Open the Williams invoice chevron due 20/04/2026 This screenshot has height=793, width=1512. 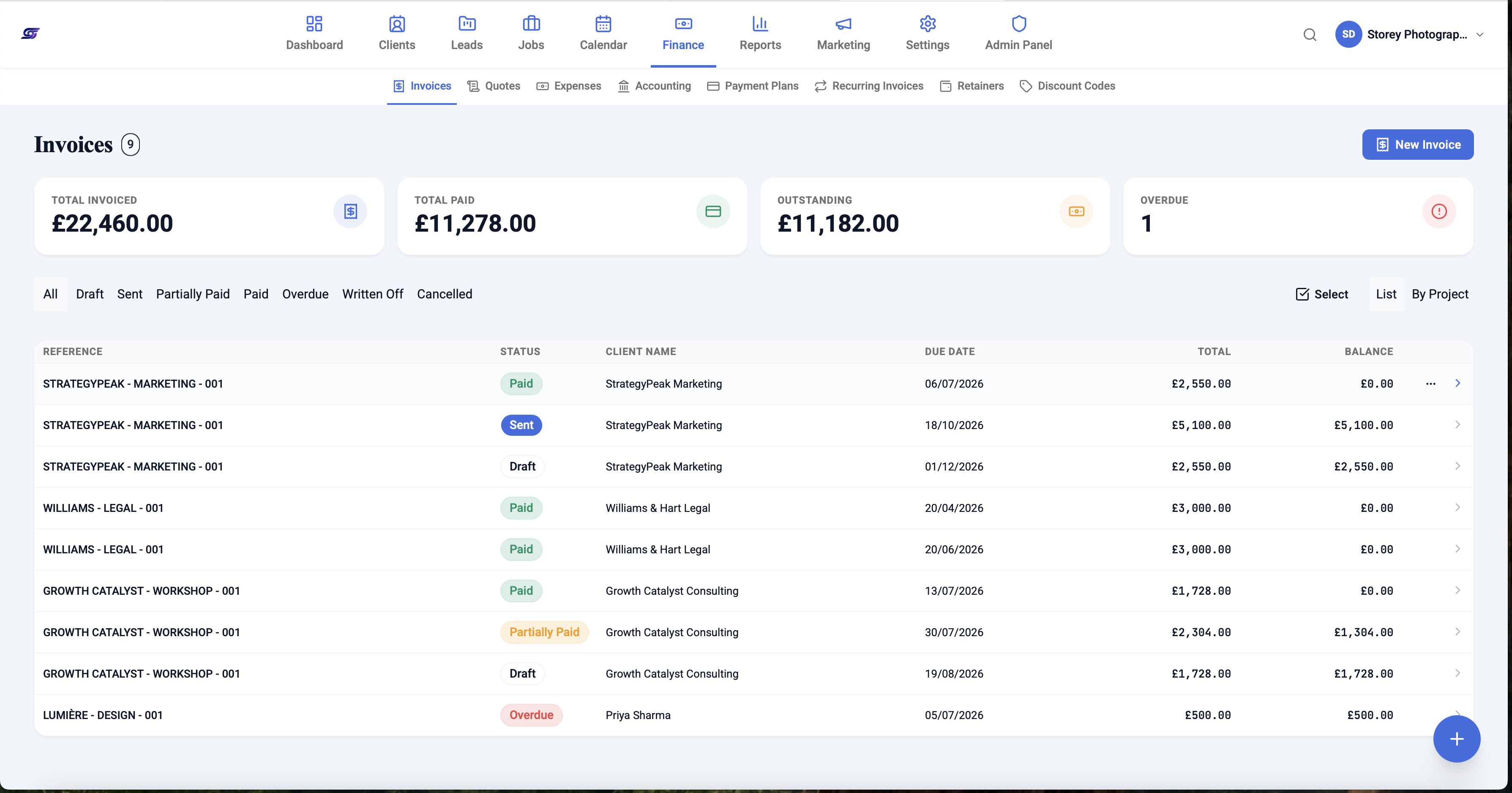(1457, 507)
